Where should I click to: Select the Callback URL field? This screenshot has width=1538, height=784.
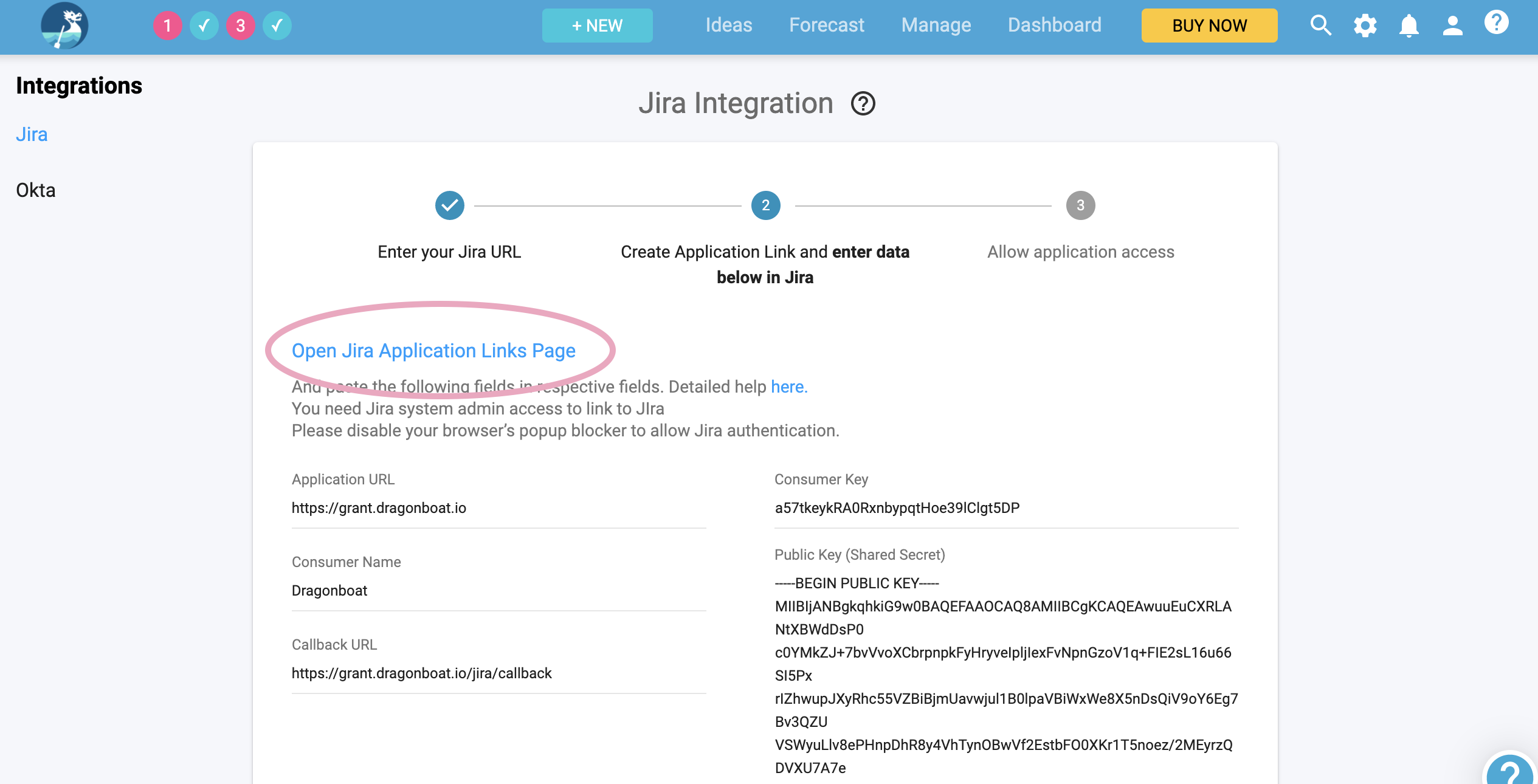[x=499, y=673]
